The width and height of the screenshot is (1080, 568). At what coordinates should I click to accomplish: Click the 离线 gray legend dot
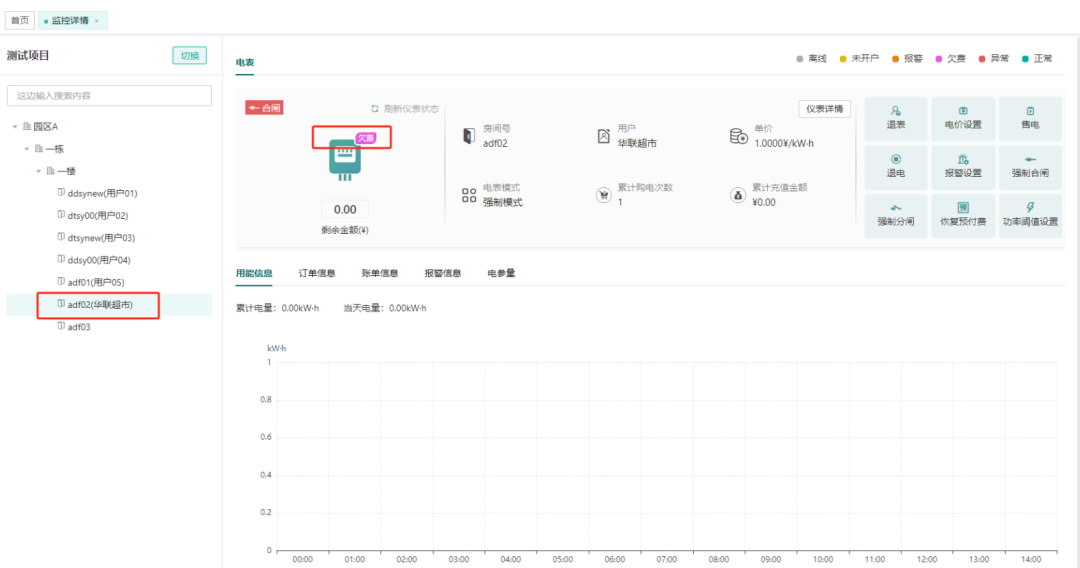pos(800,59)
